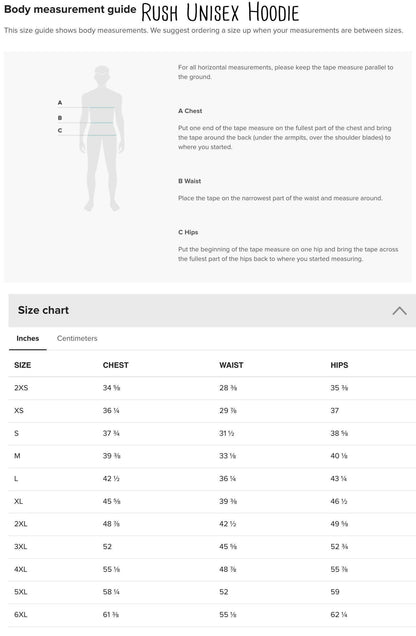The image size is (416, 636).
Task: Click the C hips marker on figure
Action: click(60, 131)
